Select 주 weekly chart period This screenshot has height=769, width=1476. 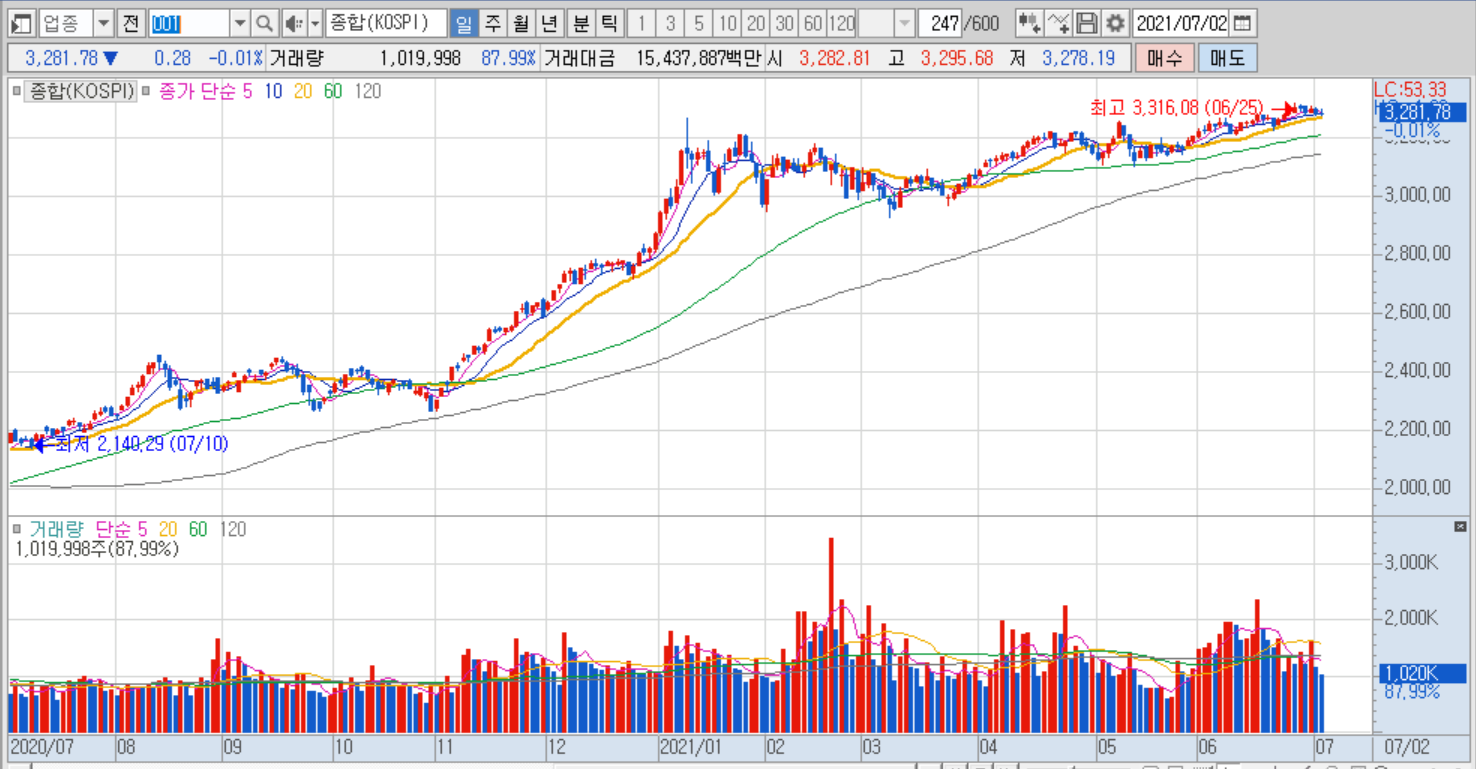[493, 23]
